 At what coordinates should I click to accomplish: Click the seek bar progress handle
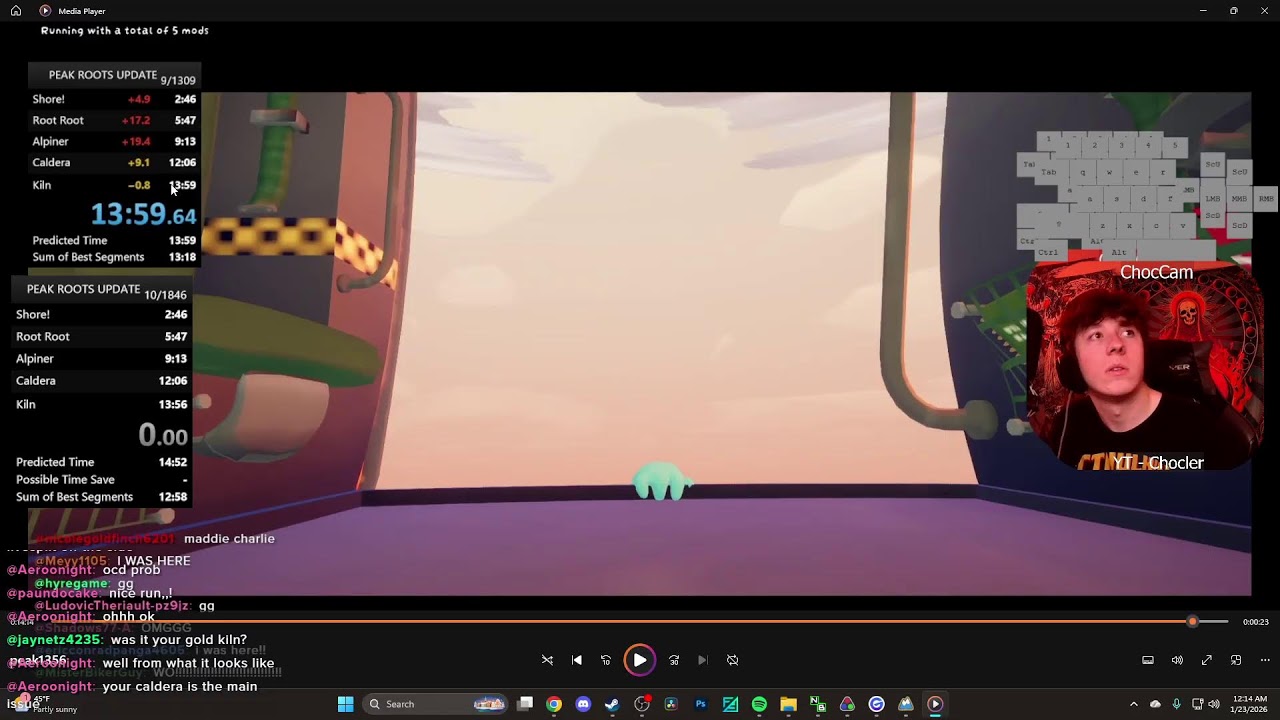(1192, 622)
